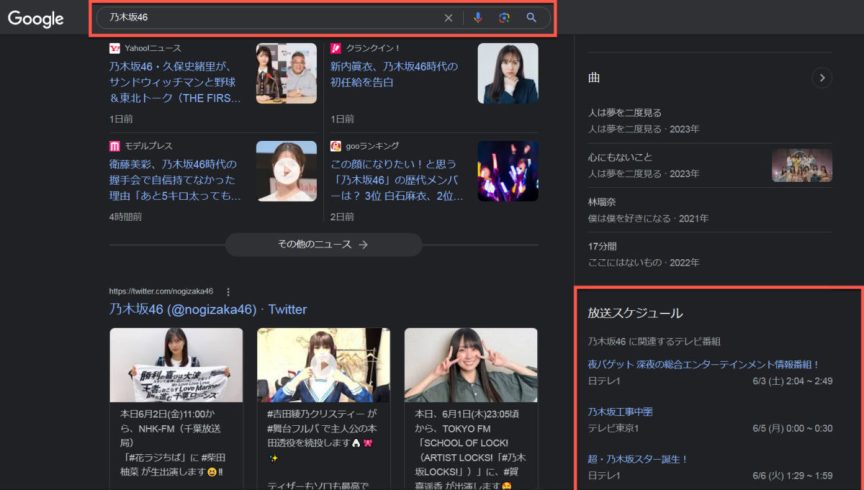Open the glow stick concert thumbnail
This screenshot has width=864, height=490.
(508, 171)
